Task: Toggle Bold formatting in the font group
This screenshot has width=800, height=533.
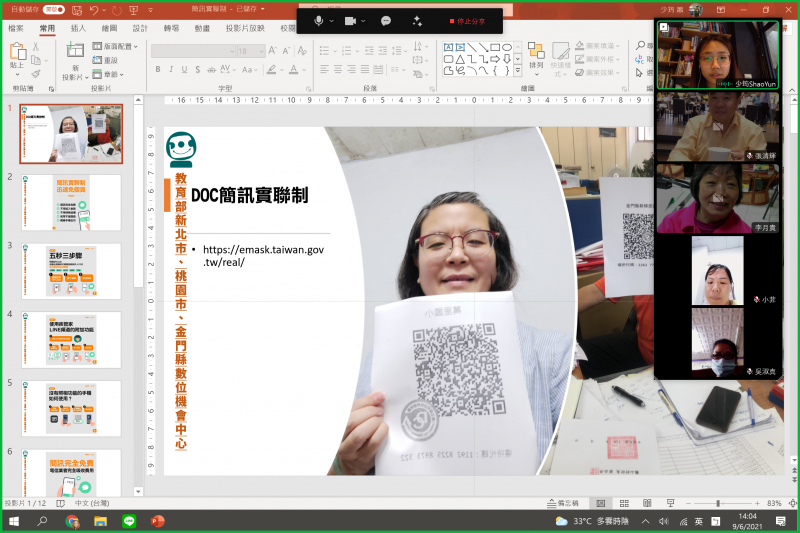Action: (157, 69)
